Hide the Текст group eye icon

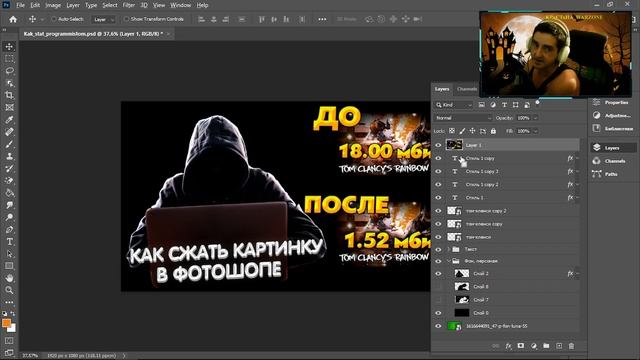click(x=438, y=249)
